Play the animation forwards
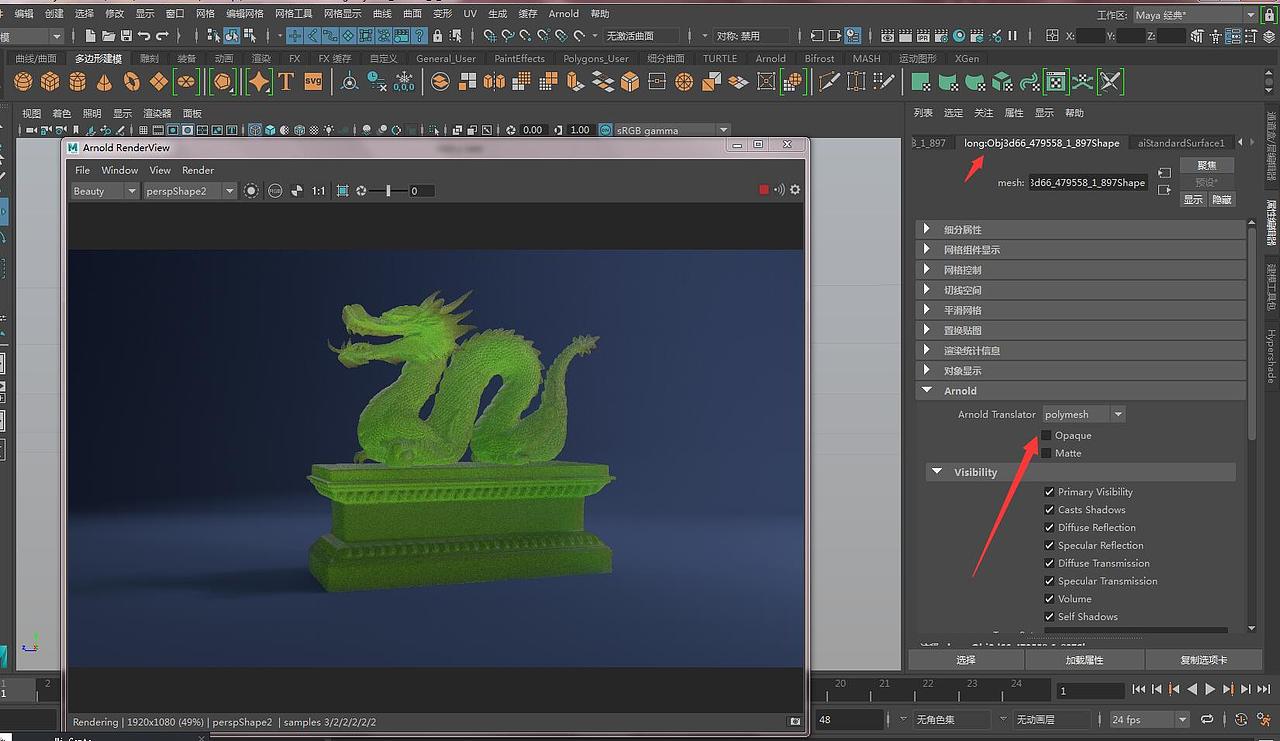 click(1210, 689)
